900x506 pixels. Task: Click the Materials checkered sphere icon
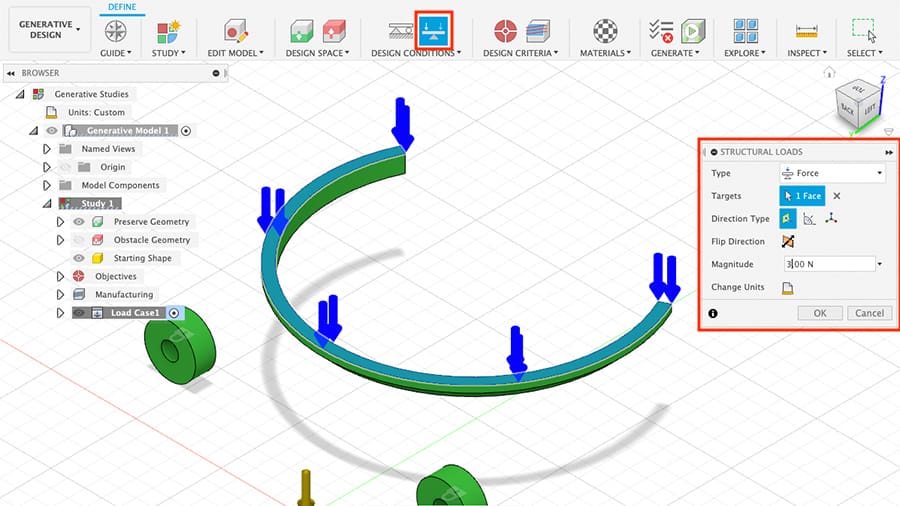[605, 30]
